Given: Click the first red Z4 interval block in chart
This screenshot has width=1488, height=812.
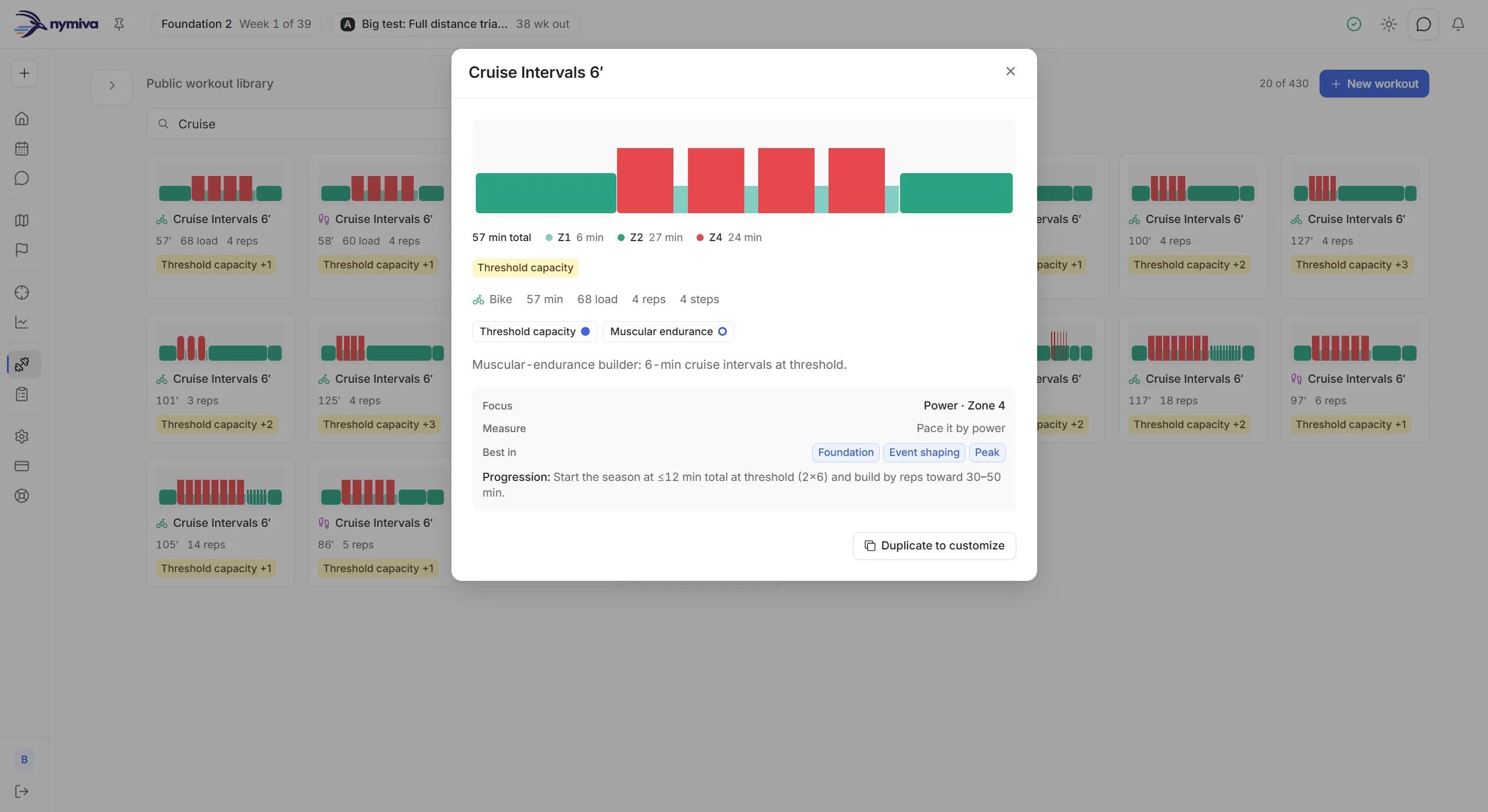Looking at the screenshot, I should pyautogui.click(x=645, y=181).
